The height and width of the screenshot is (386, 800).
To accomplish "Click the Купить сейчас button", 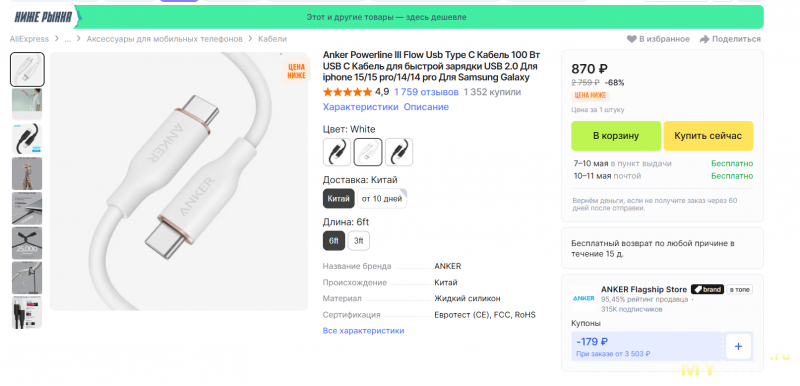I will 708,136.
